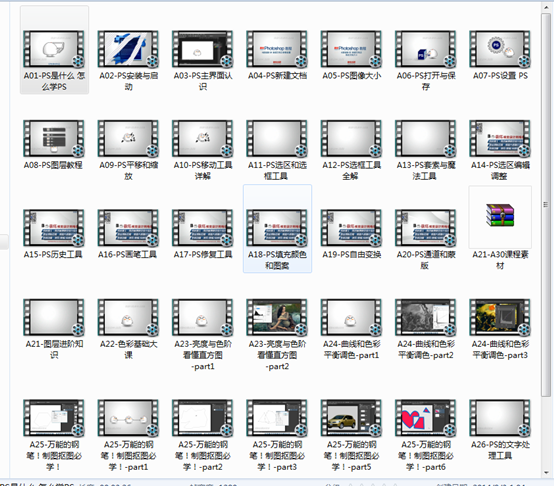Viewport: 554px width, 486px height.
Task: Select the A15-PS历史工具 video icon
Action: tap(54, 228)
